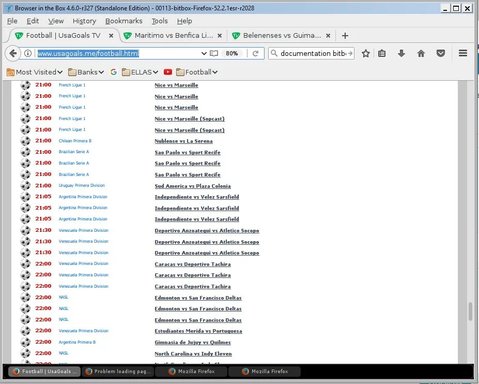Toggle reader view icon in address bar
The image size is (479, 384).
coord(214,53)
